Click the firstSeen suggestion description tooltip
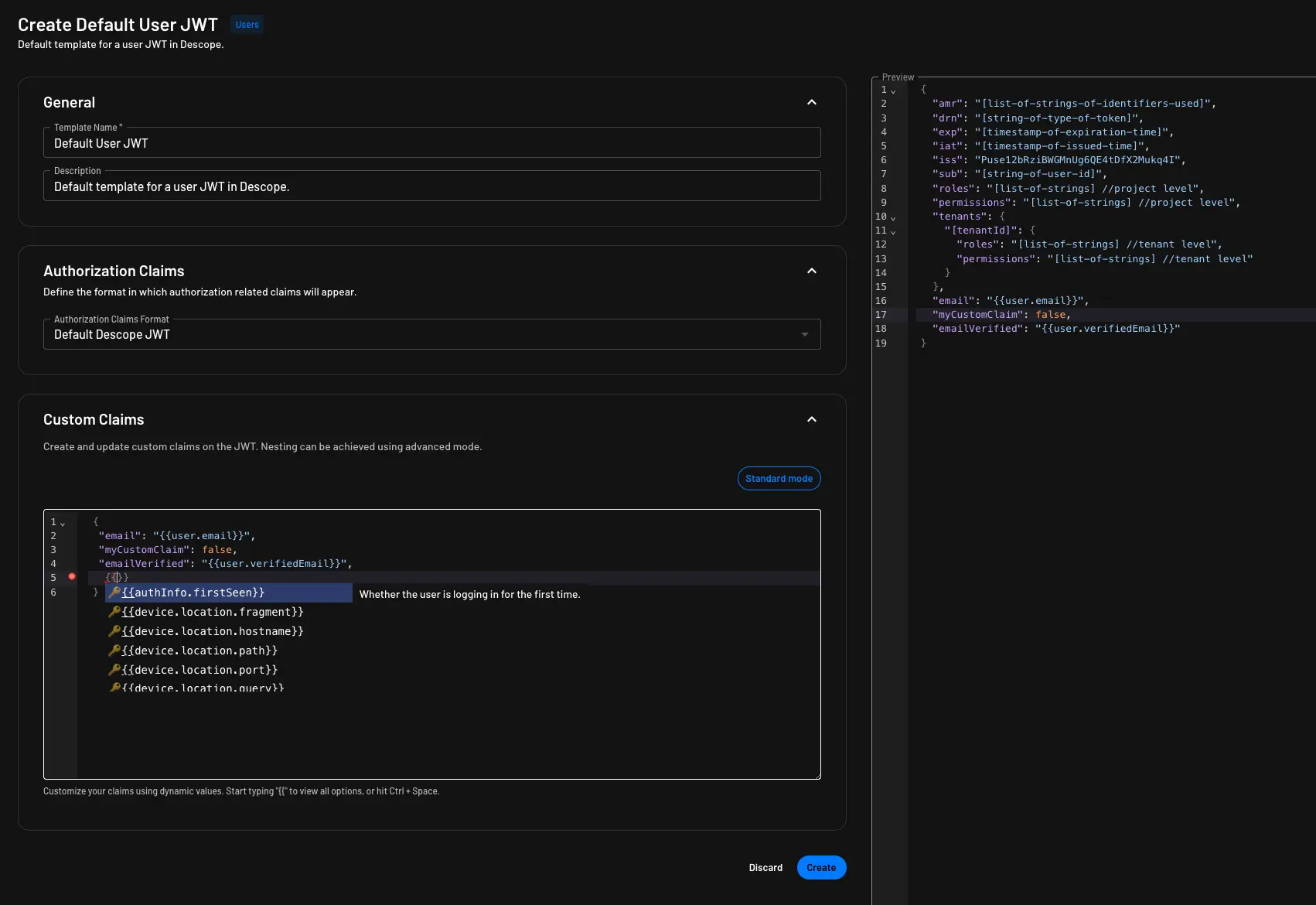Image resolution: width=1316 pixels, height=905 pixels. coord(469,594)
